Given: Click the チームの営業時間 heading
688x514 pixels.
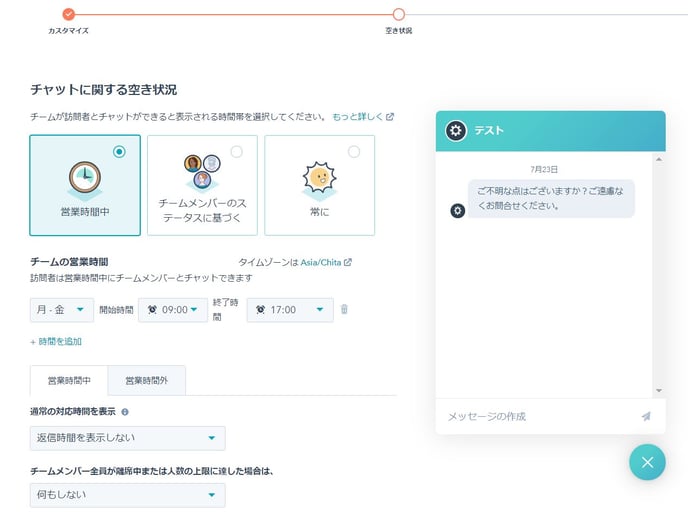Looking at the screenshot, I should (x=69, y=262).
